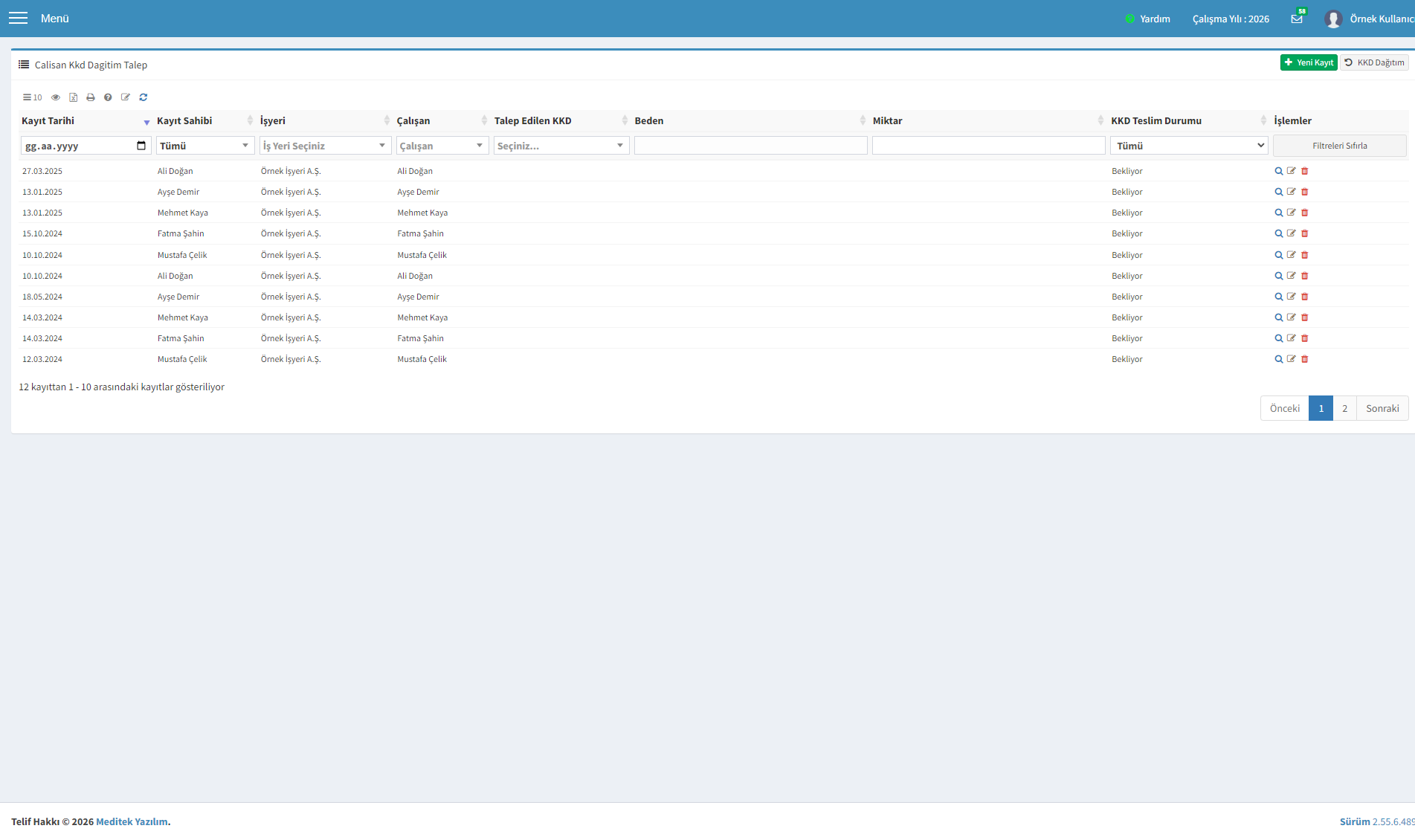
Task: Toggle column visibility eye icon
Action: tap(56, 97)
